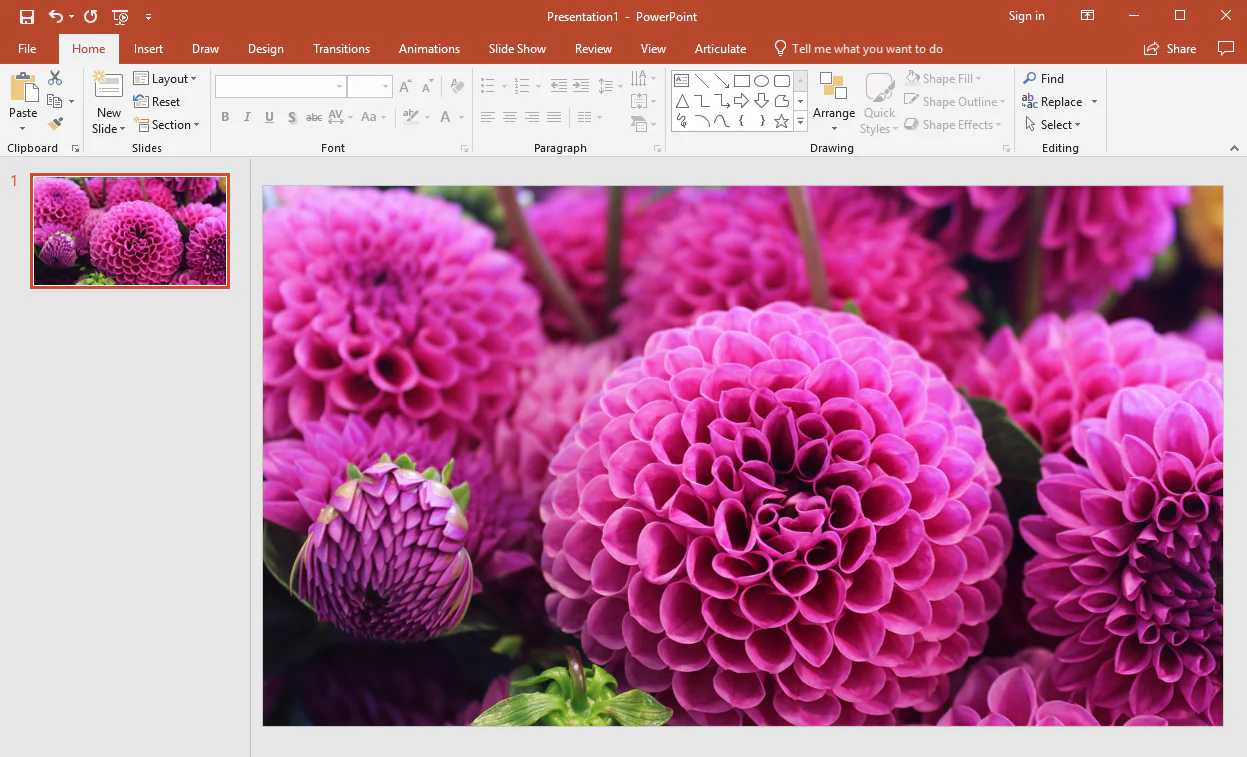Select slide 1 thumbnail

pos(130,231)
